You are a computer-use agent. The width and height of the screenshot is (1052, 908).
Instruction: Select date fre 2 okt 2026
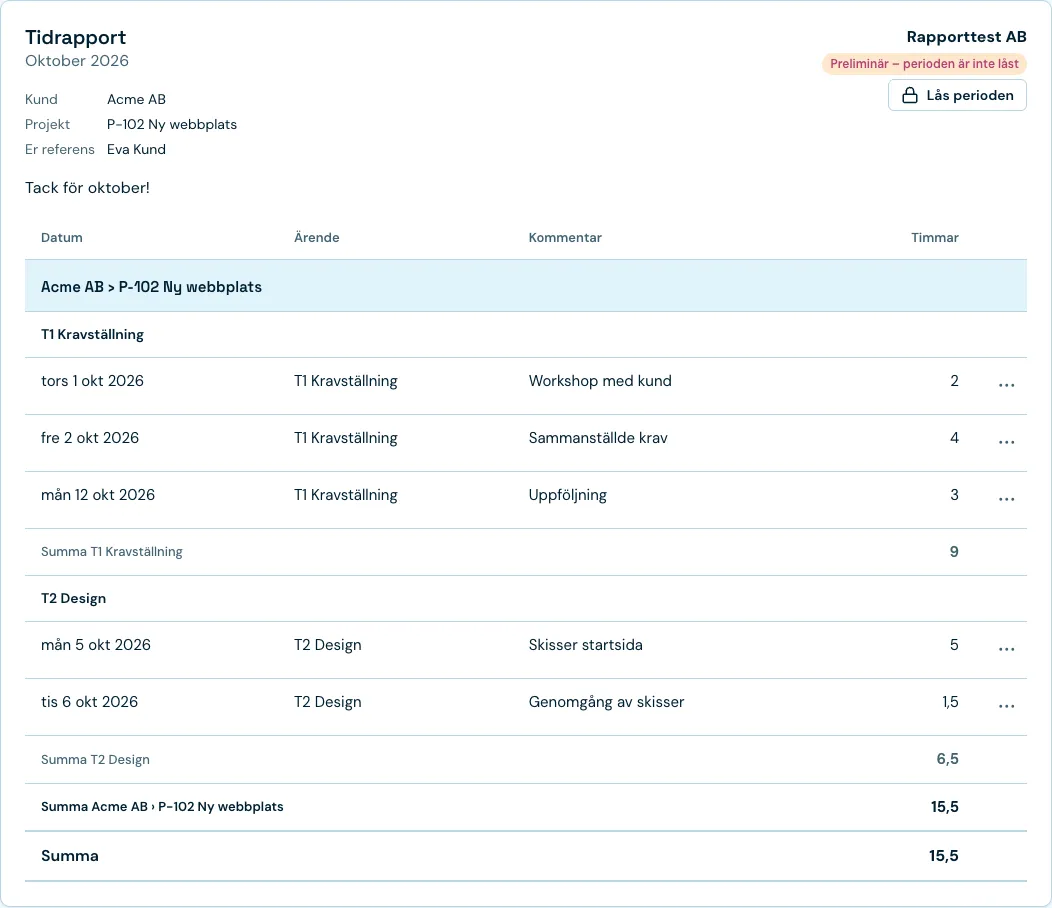[x=90, y=438]
